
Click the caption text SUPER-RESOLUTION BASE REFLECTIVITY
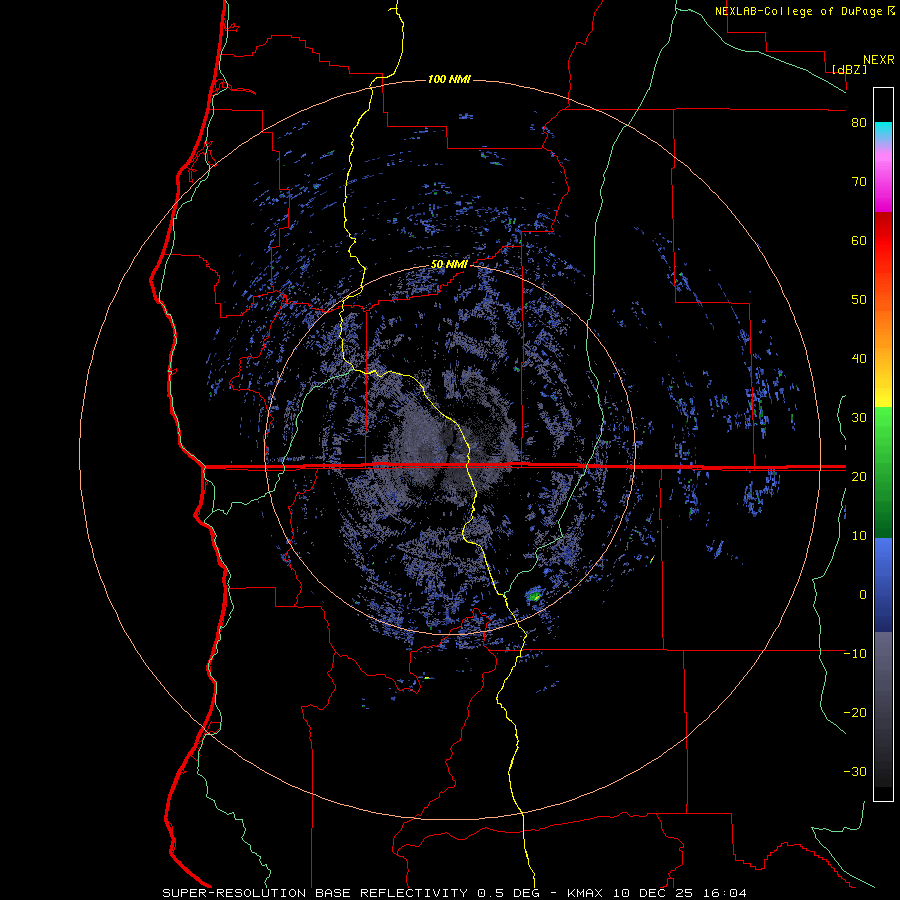click(x=315, y=893)
